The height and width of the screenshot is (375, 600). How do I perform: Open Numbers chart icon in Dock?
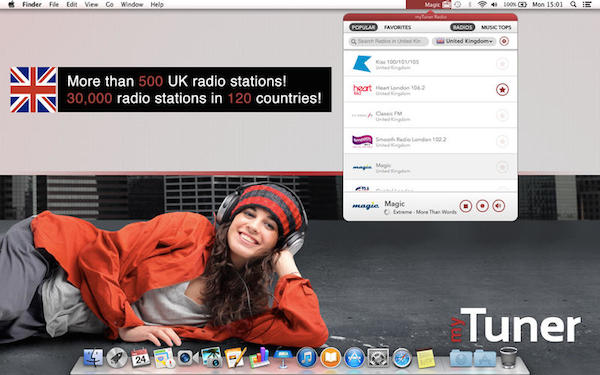pyautogui.click(x=259, y=357)
